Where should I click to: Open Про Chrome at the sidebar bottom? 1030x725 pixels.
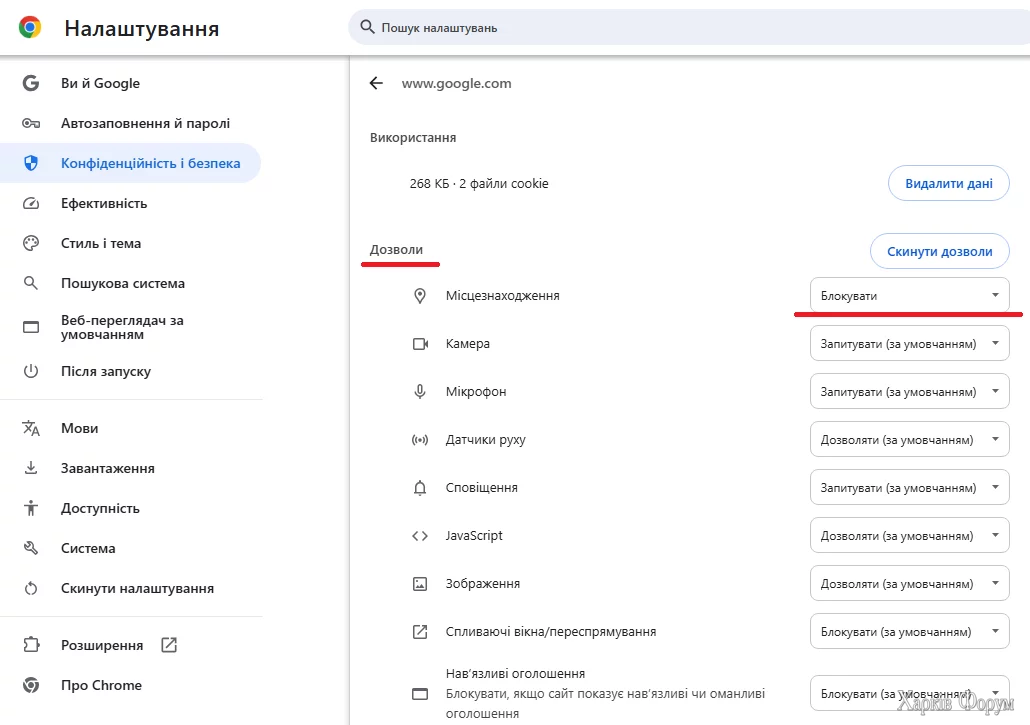click(x=99, y=685)
